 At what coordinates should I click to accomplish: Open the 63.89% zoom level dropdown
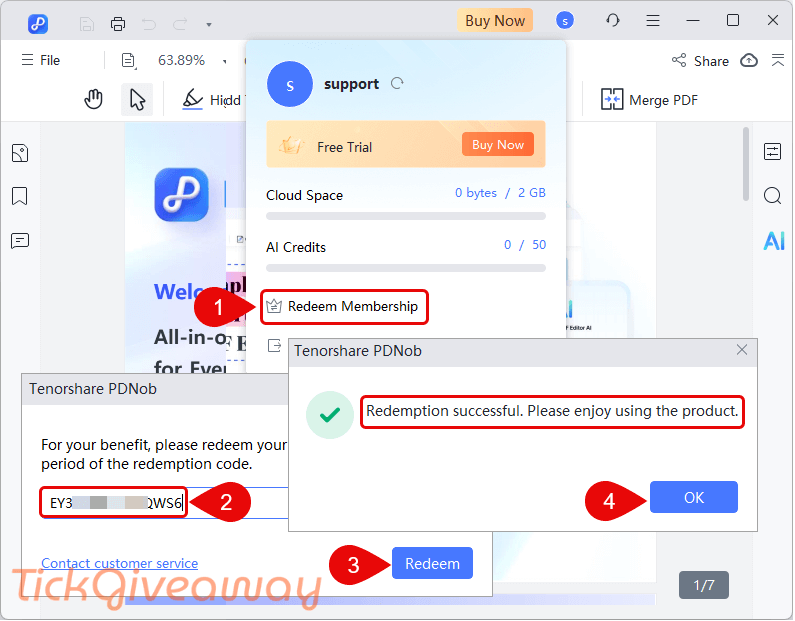(x=191, y=60)
